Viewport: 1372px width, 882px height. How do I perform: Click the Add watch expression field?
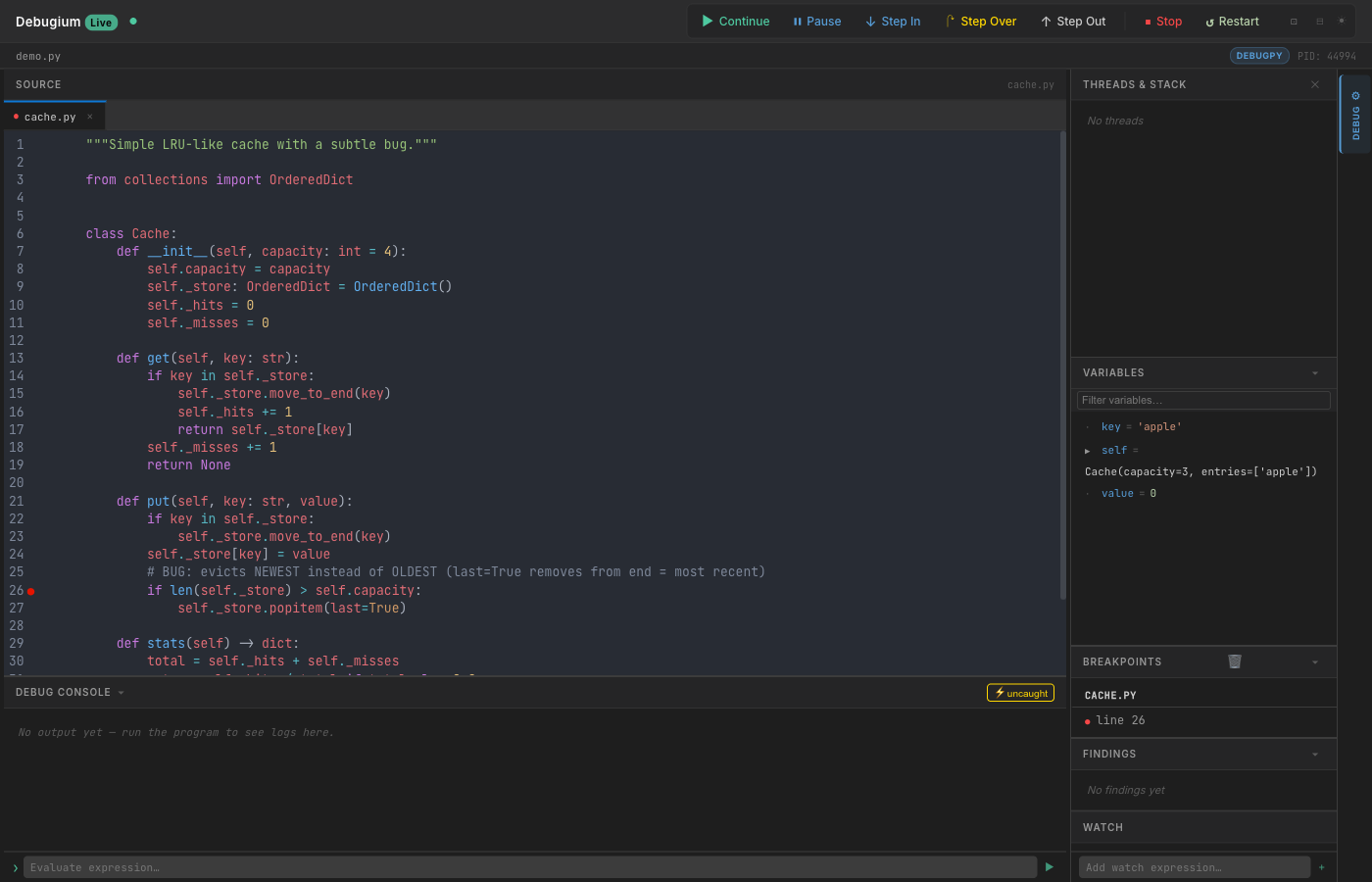point(1194,867)
